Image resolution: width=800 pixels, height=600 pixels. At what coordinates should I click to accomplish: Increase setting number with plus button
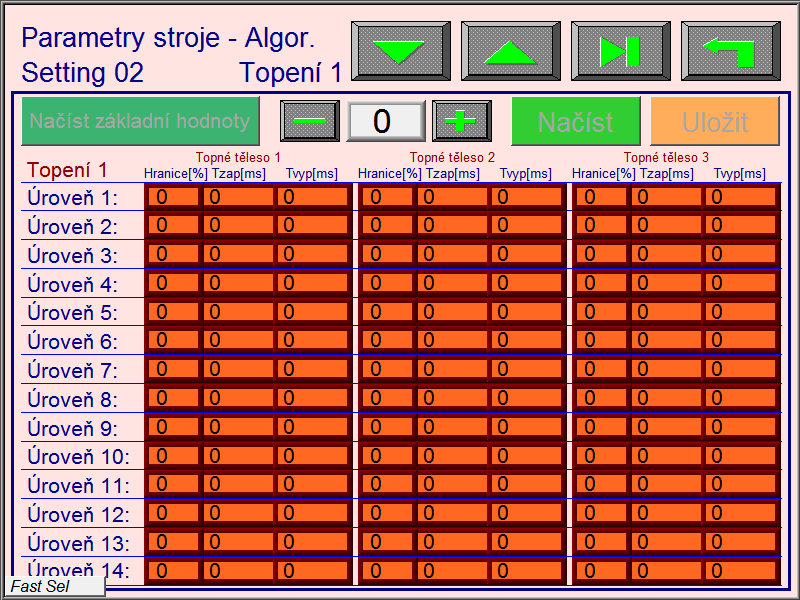461,121
